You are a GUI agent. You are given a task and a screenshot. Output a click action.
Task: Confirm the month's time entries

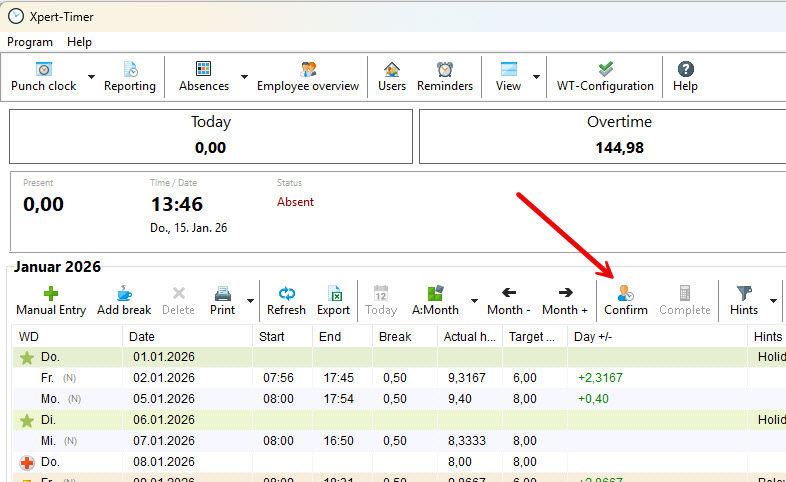[x=626, y=300]
